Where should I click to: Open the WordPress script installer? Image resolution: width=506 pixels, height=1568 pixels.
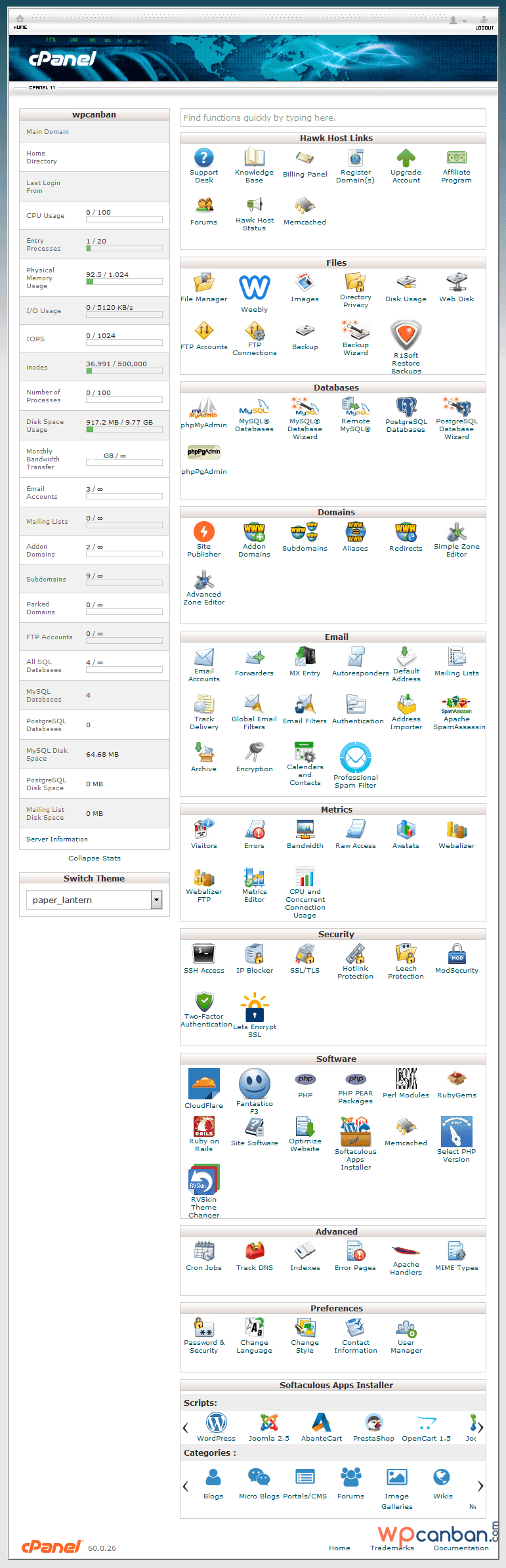click(217, 1423)
